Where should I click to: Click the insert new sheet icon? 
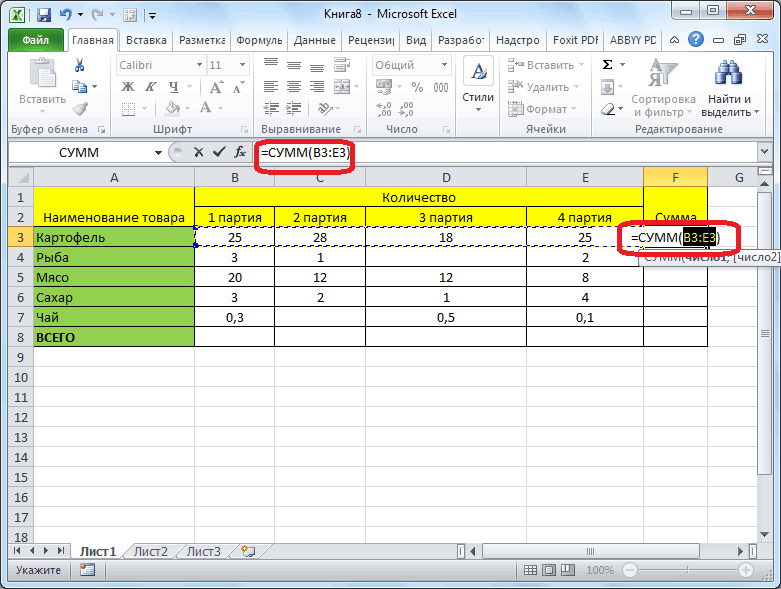coord(248,551)
